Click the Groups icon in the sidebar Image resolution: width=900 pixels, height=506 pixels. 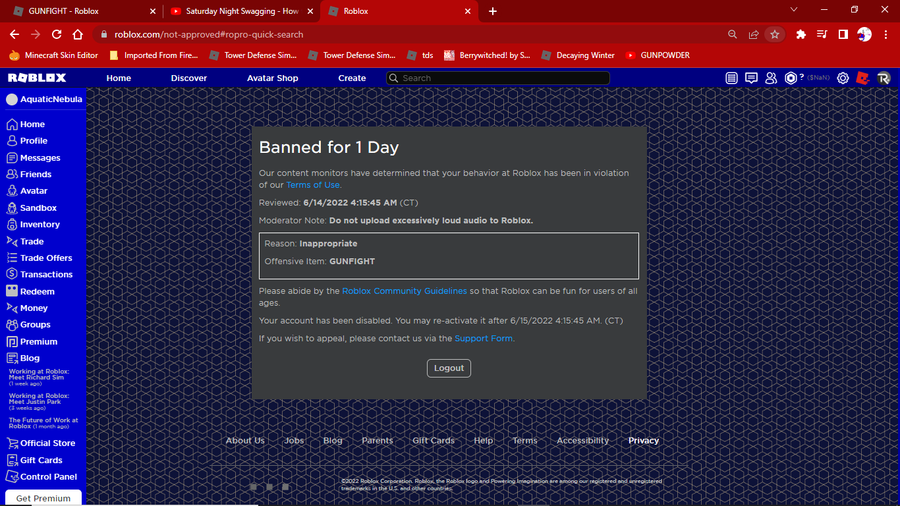click(x=12, y=325)
